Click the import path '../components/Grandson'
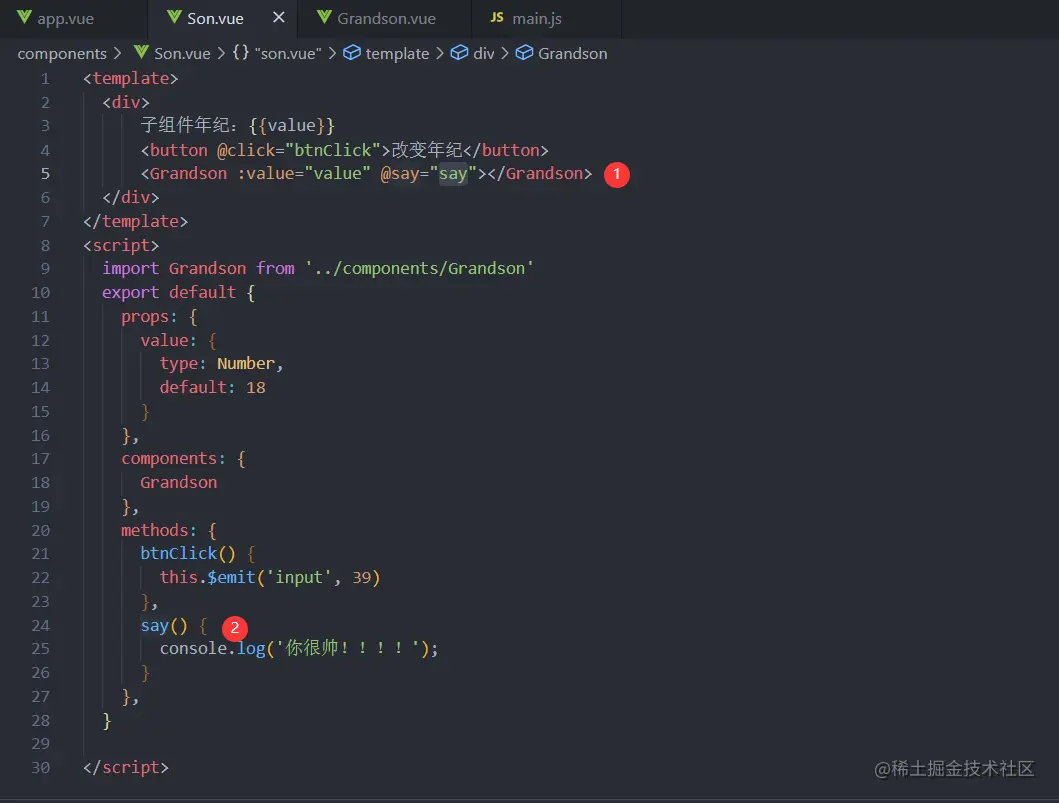The height and width of the screenshot is (803, 1059). tap(419, 268)
